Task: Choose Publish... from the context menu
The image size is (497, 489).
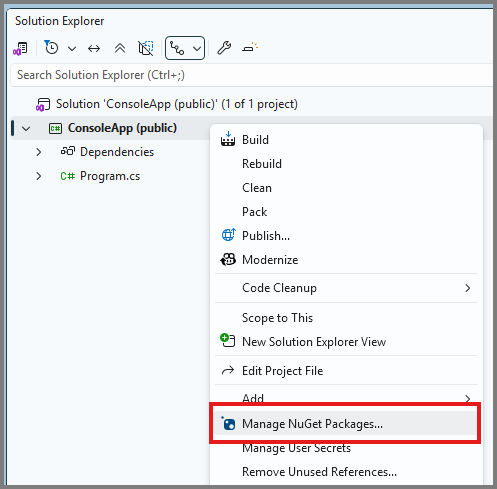Action: (x=346, y=236)
